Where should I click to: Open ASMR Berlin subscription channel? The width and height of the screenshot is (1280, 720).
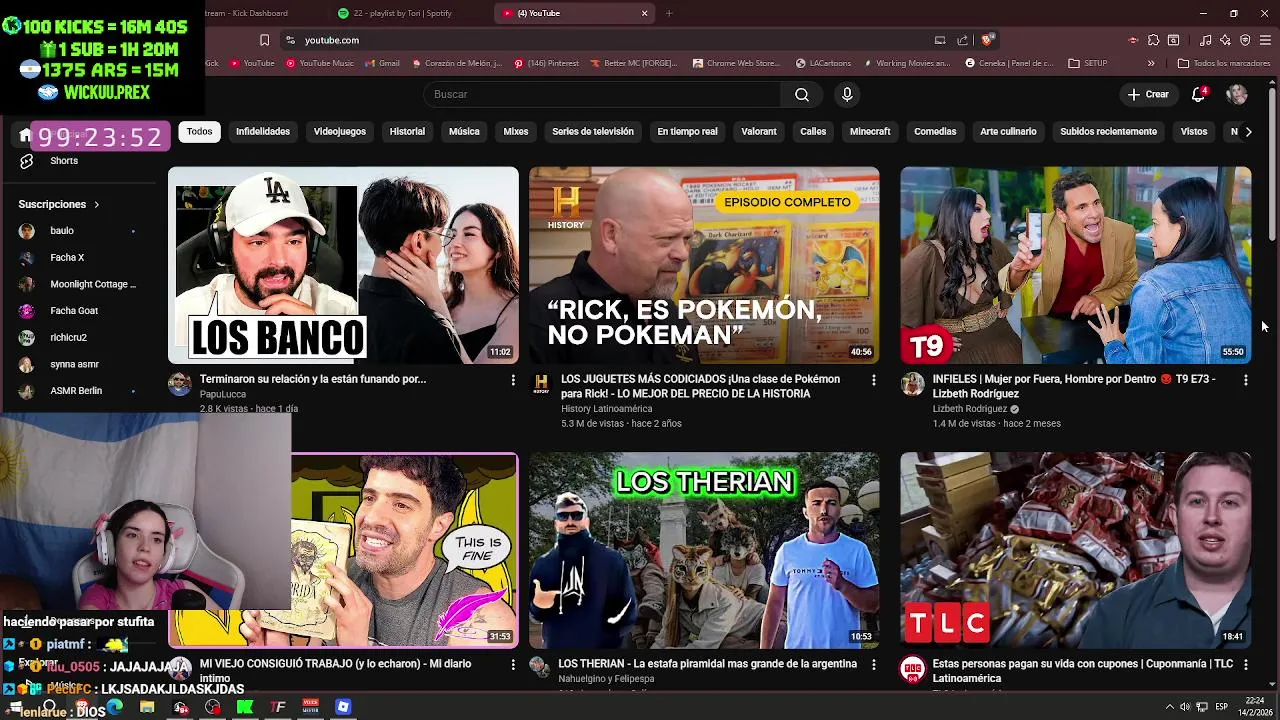pos(78,391)
